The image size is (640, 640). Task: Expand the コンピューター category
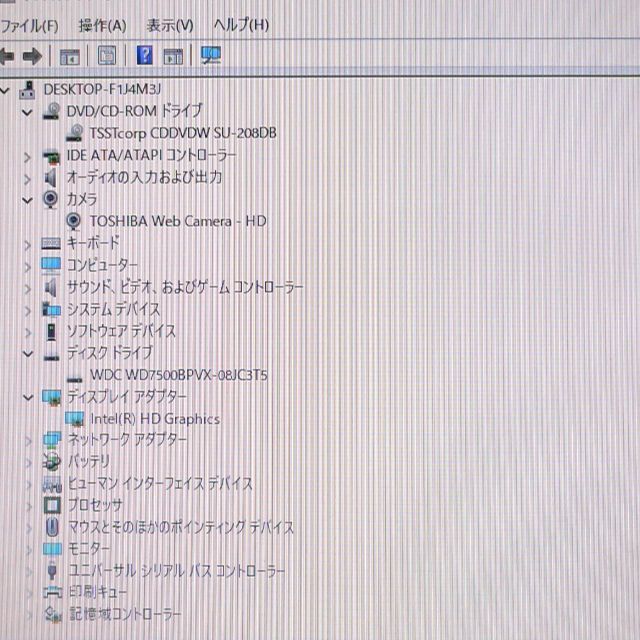coord(27,267)
